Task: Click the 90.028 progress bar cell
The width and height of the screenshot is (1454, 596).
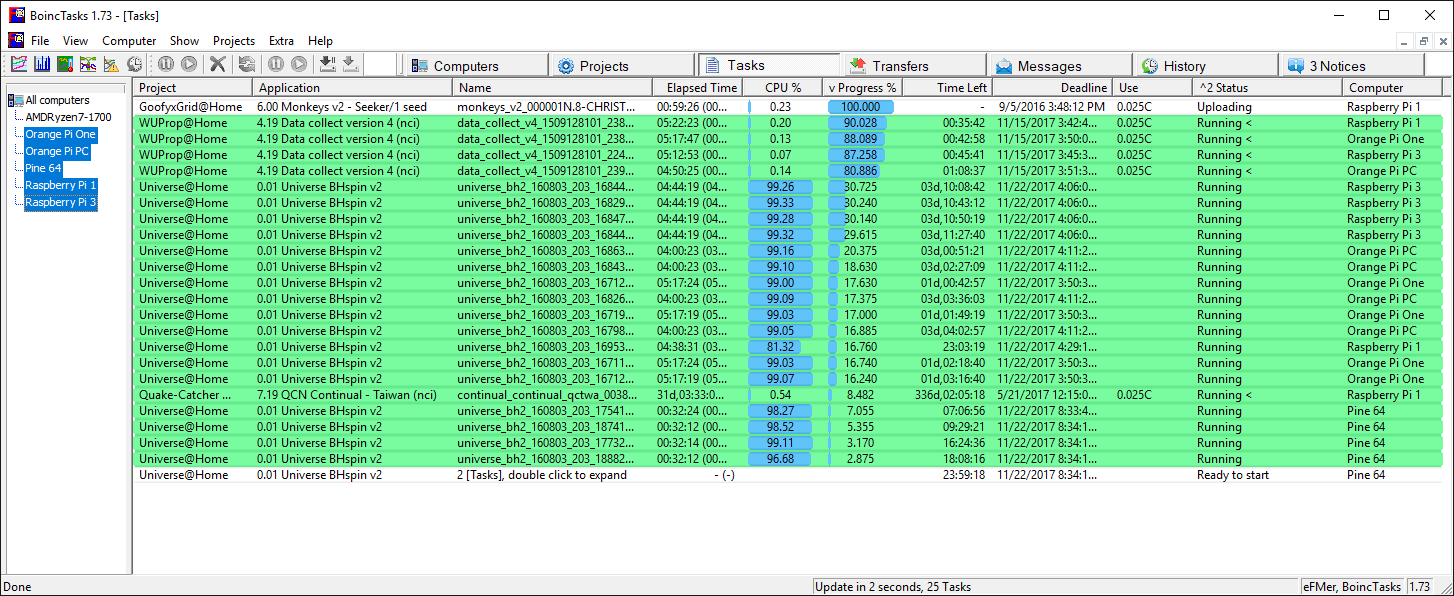Action: pos(861,123)
